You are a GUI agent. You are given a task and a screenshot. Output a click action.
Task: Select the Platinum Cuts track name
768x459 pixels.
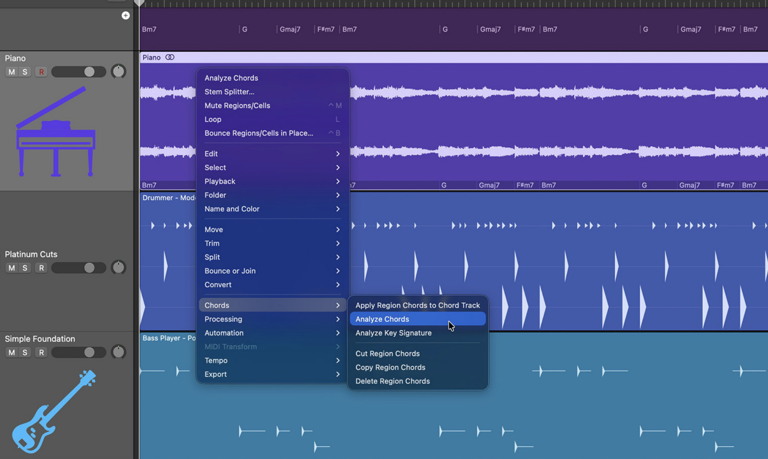pyautogui.click(x=31, y=254)
